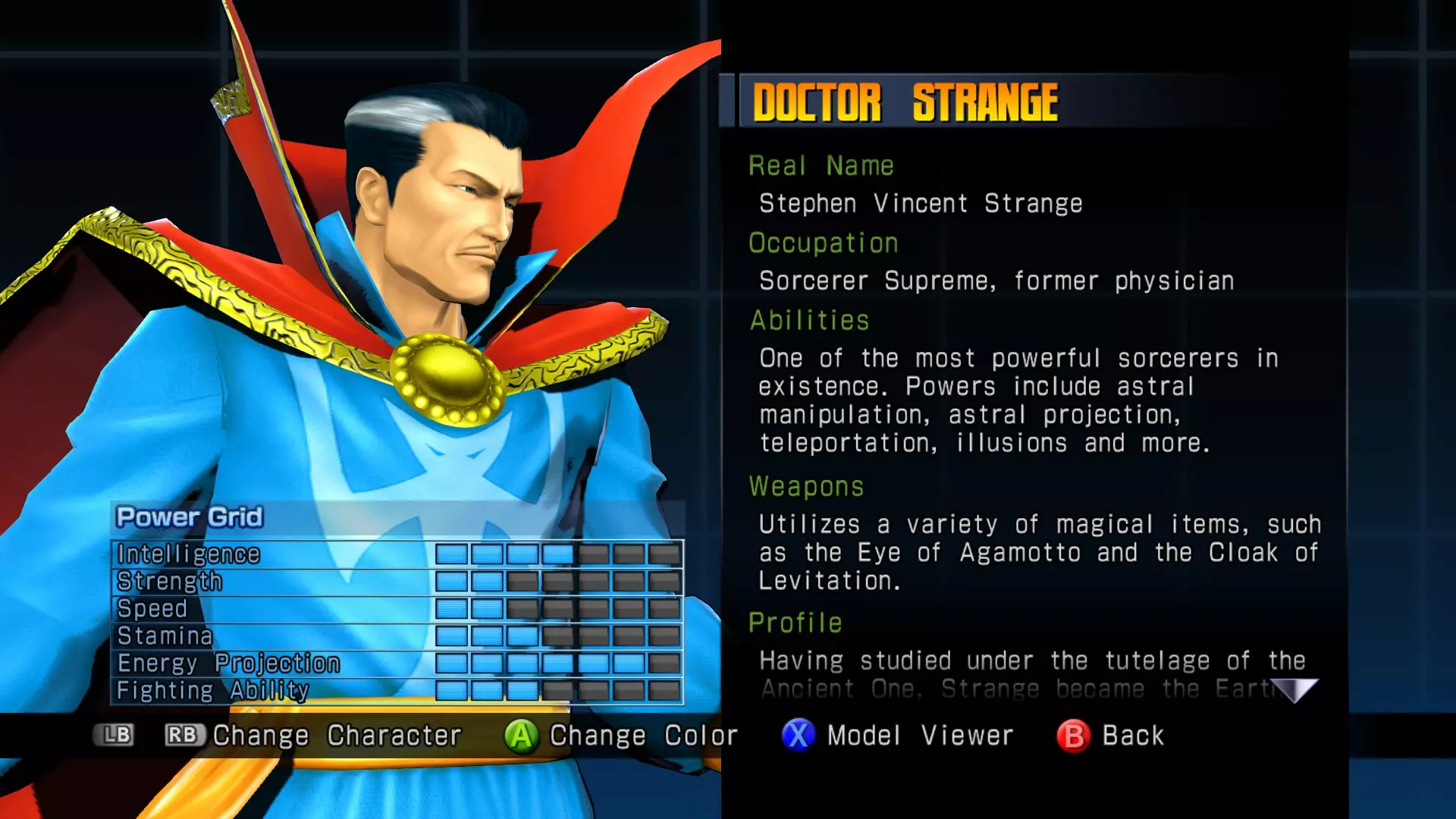Click the LB button icon

[115, 735]
